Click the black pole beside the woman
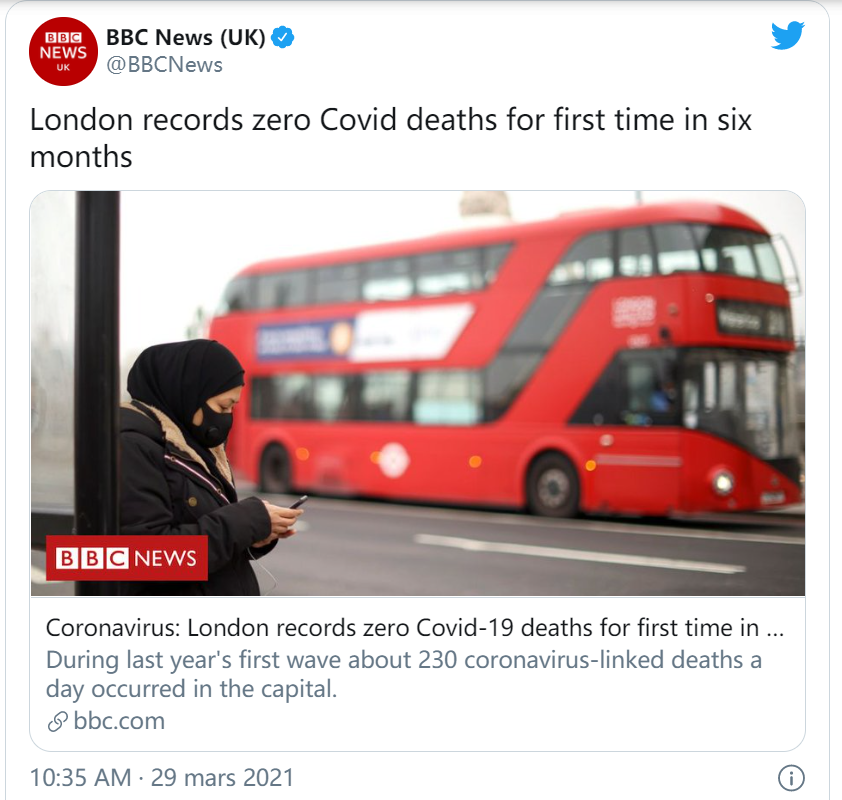The image size is (842, 800). 97,393
